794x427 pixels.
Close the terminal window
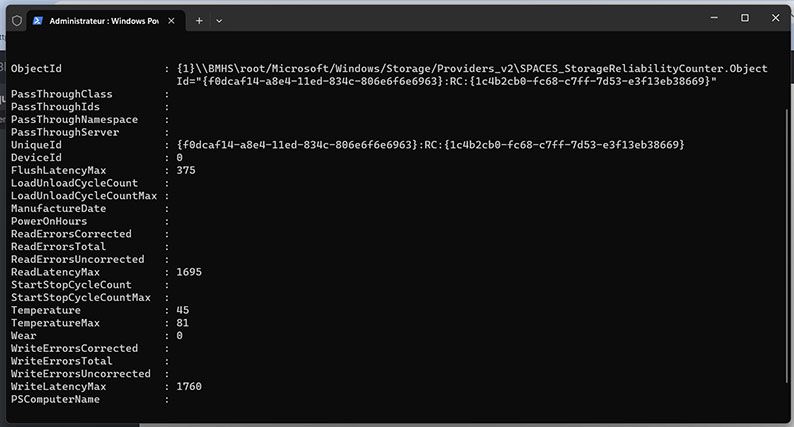click(x=775, y=18)
